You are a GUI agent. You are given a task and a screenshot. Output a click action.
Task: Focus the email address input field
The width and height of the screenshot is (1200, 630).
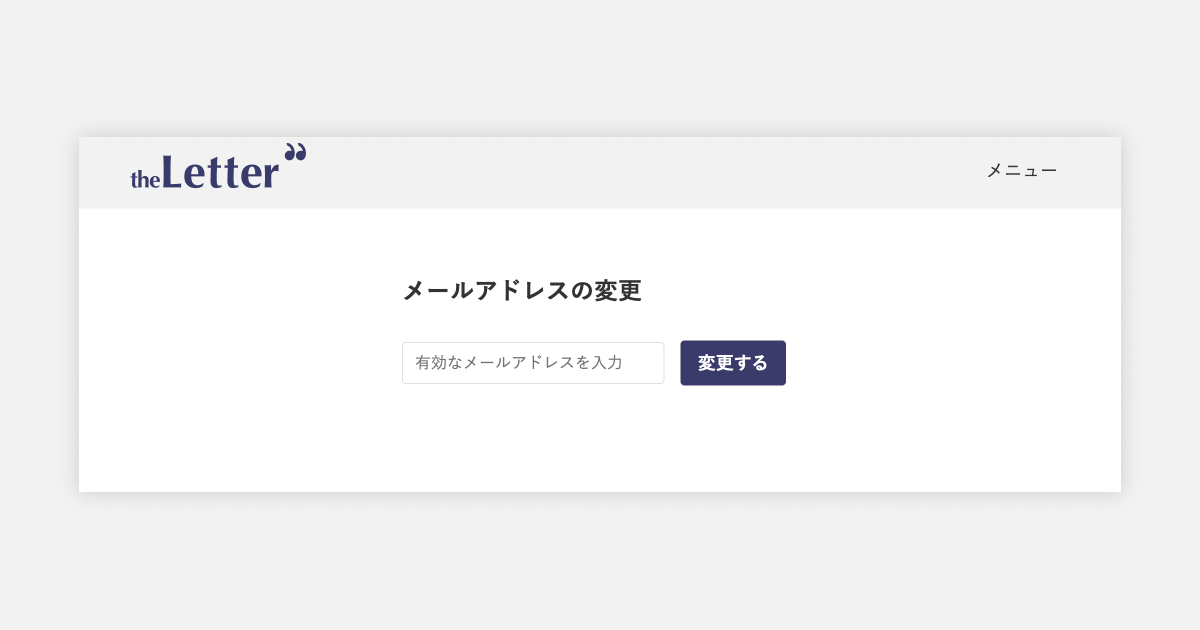[x=533, y=363]
